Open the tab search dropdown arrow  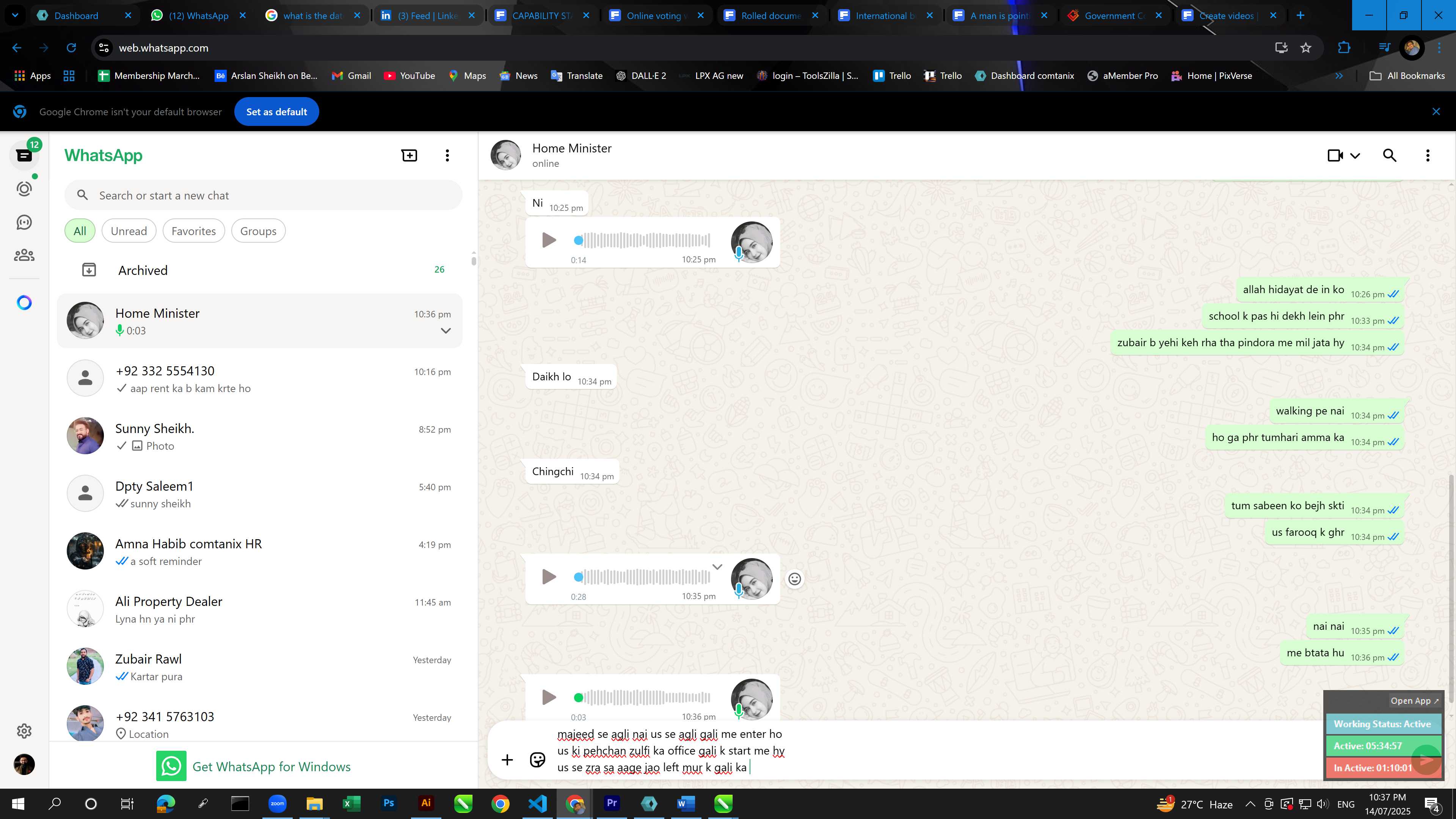[x=15, y=16]
